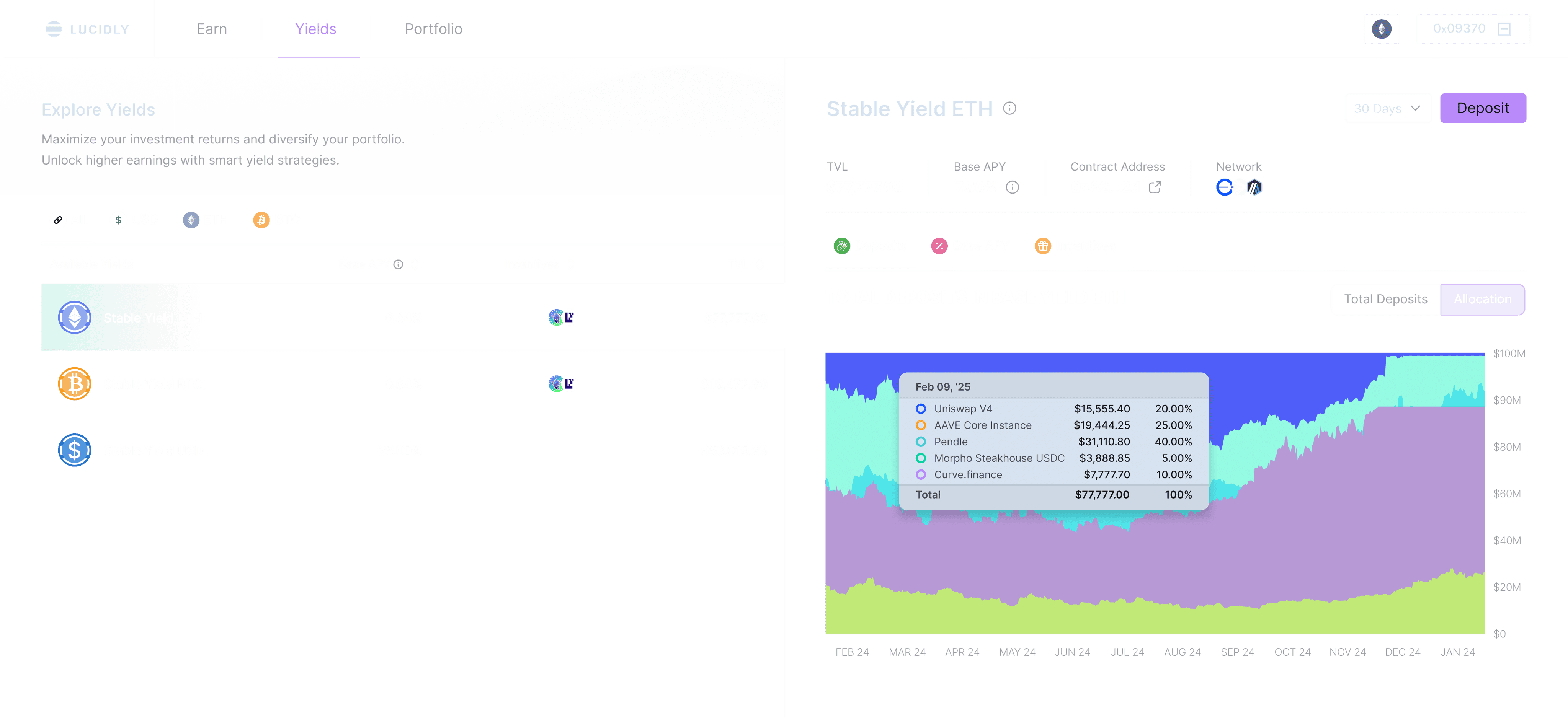Switch chart to Total Deposits
This screenshot has height=717, width=1568.
click(x=1385, y=299)
